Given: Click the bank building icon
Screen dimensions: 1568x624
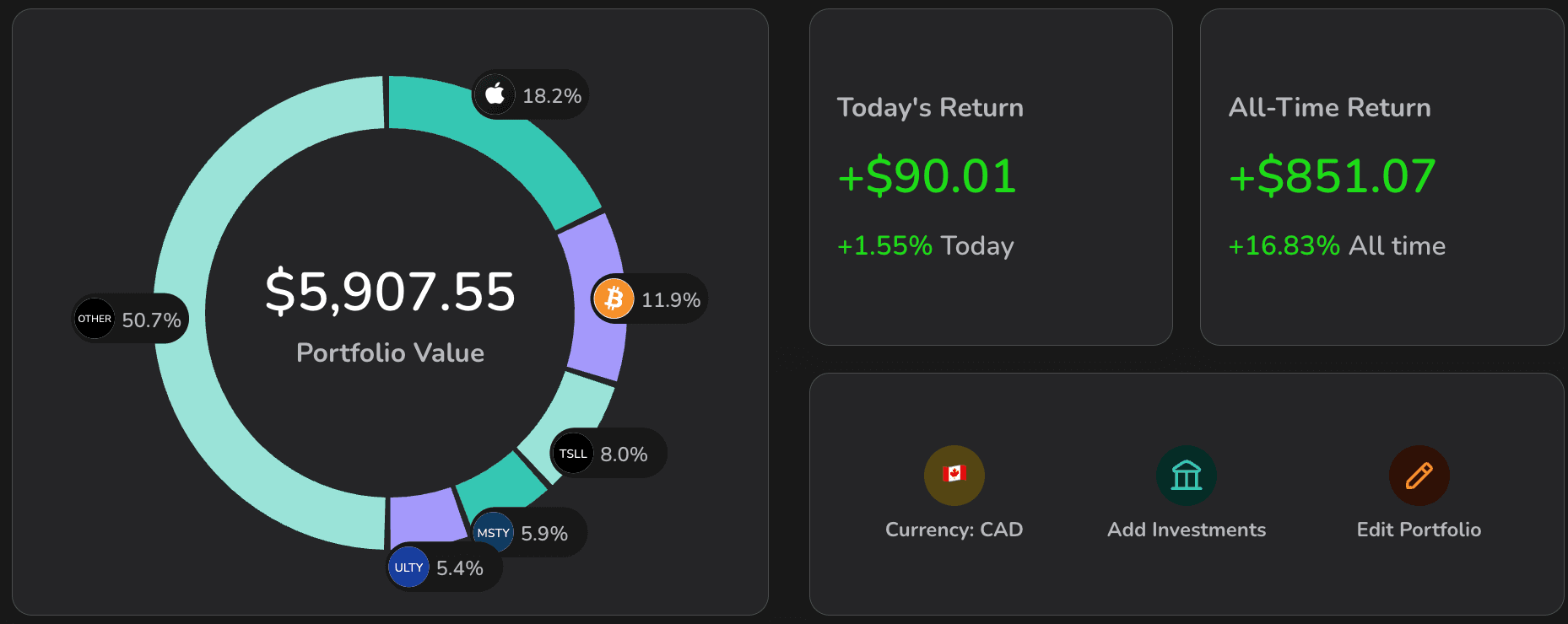Looking at the screenshot, I should (x=1186, y=475).
